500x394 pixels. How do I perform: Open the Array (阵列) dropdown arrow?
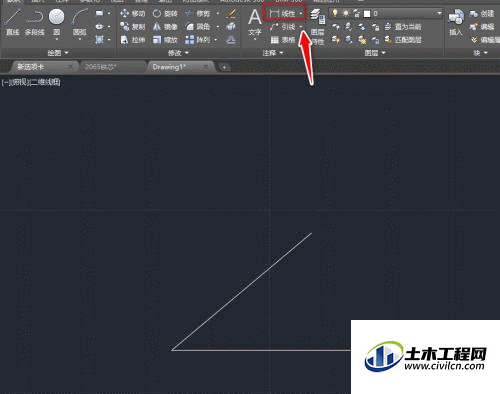pyautogui.click(x=216, y=40)
